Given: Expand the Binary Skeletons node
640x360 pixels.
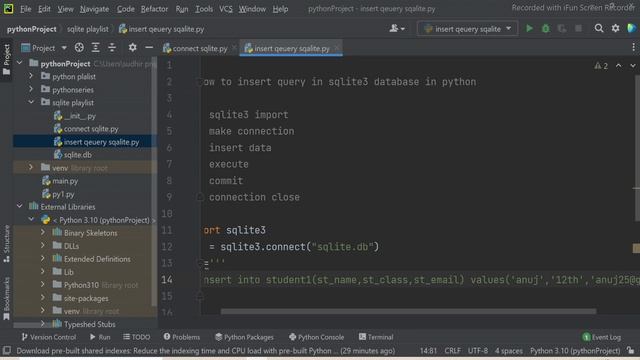Looking at the screenshot, I should pyautogui.click(x=43, y=233).
